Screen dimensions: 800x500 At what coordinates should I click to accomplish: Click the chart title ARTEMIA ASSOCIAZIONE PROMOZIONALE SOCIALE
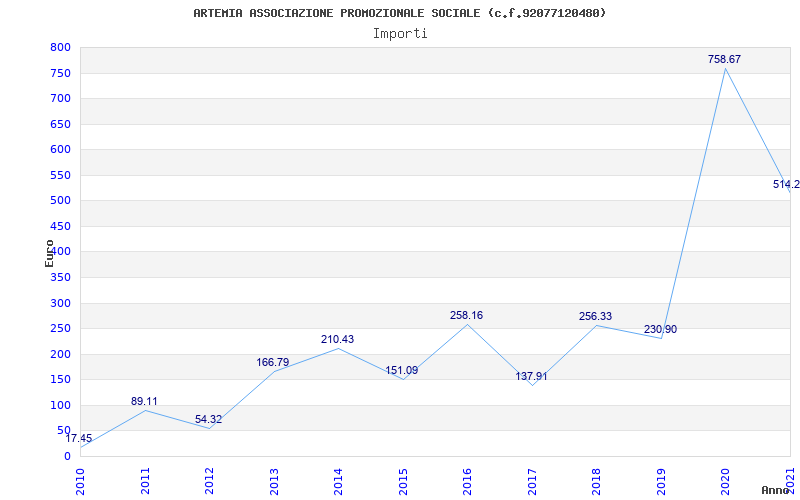400,13
